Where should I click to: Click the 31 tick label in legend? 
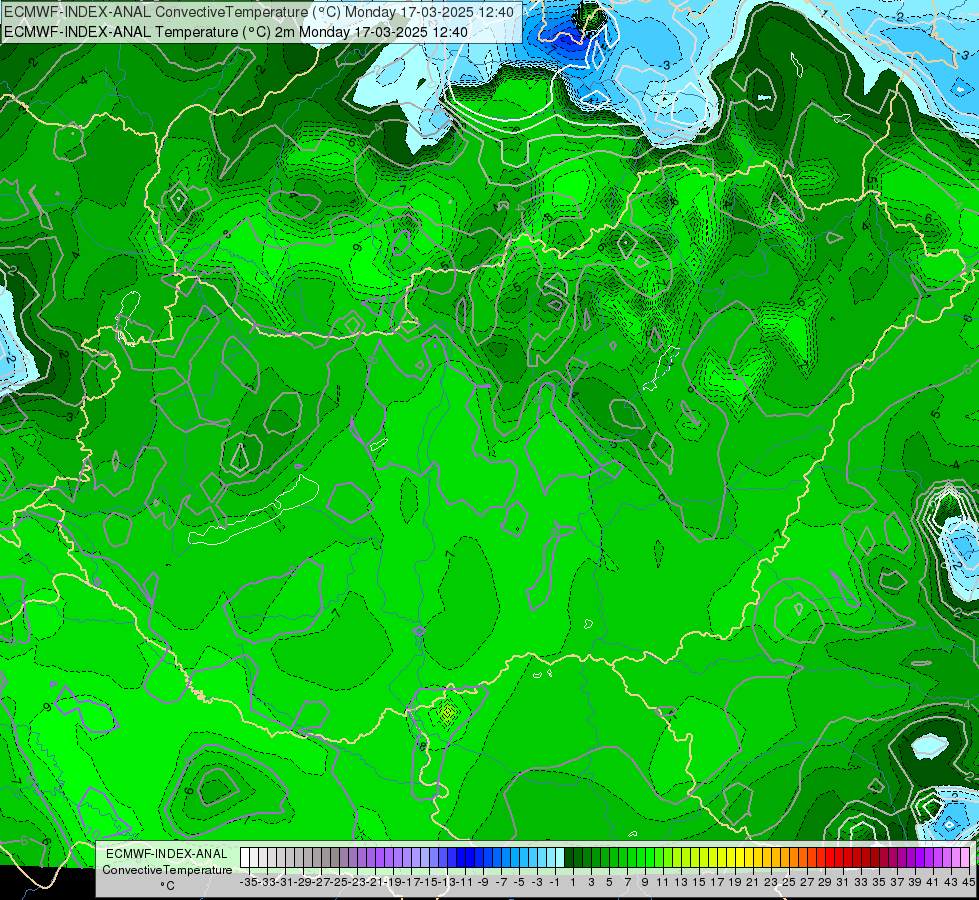[x=843, y=882]
